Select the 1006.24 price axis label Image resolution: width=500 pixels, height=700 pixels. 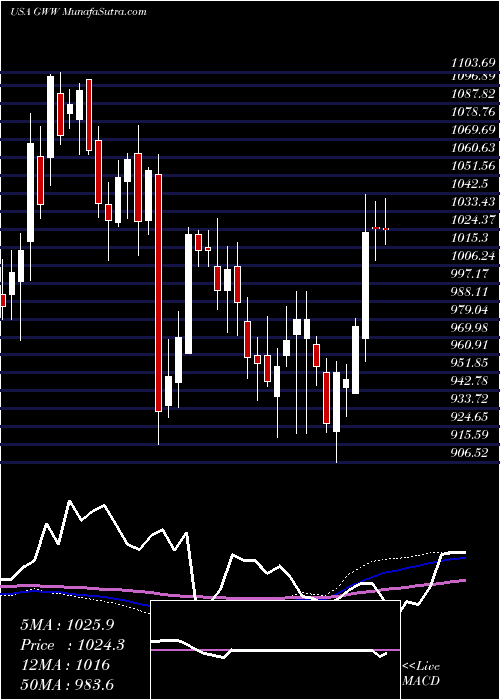[x=473, y=255]
